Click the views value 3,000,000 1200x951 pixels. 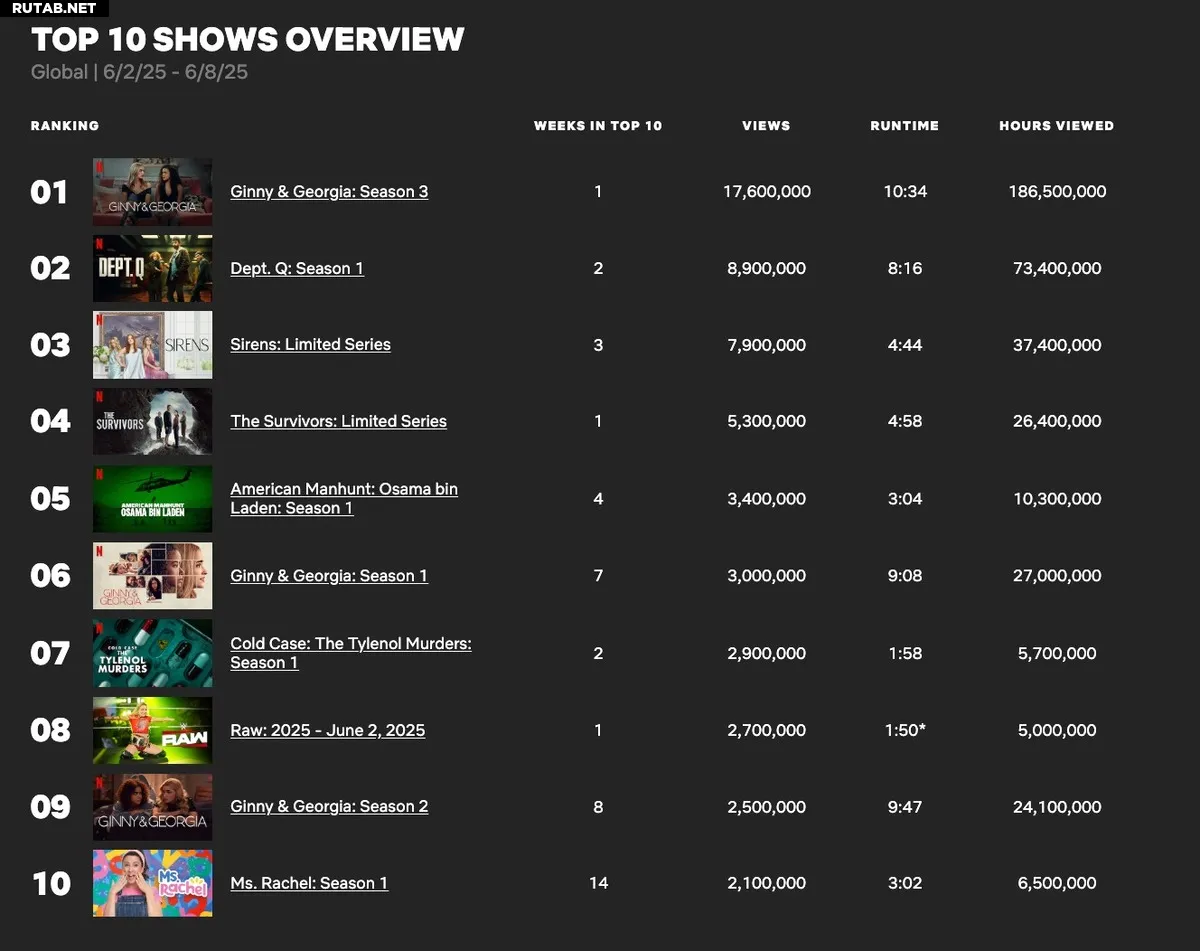pos(767,575)
